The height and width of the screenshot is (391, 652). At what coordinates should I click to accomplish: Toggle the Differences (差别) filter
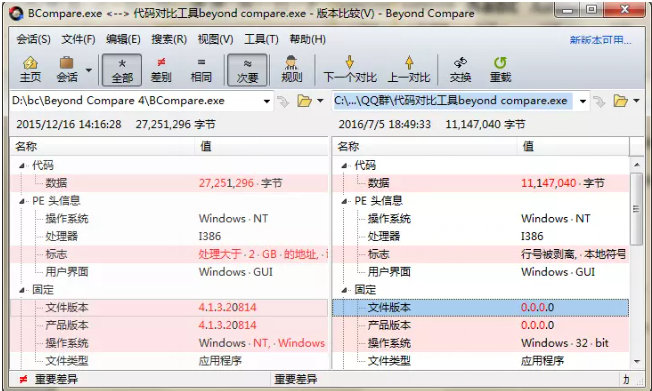(x=161, y=69)
